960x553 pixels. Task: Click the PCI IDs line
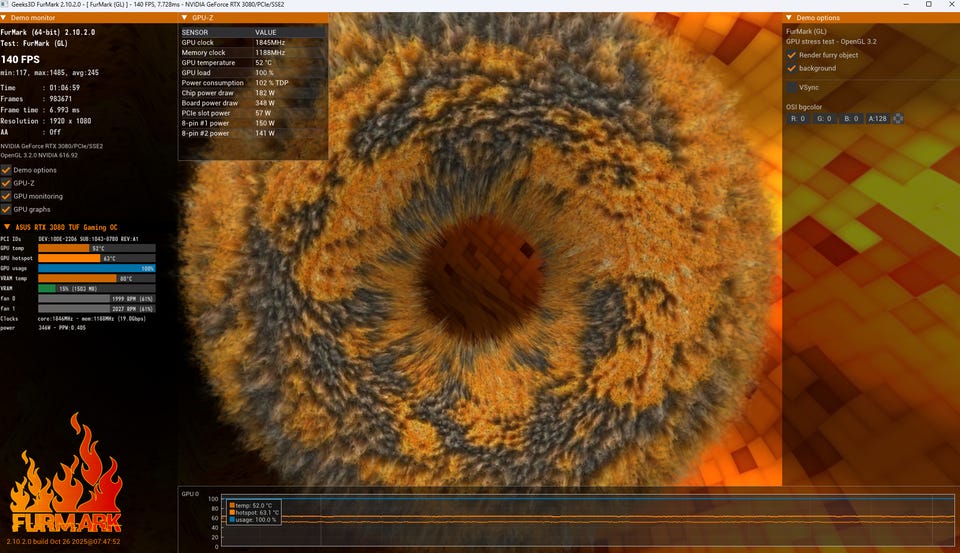pos(70,239)
